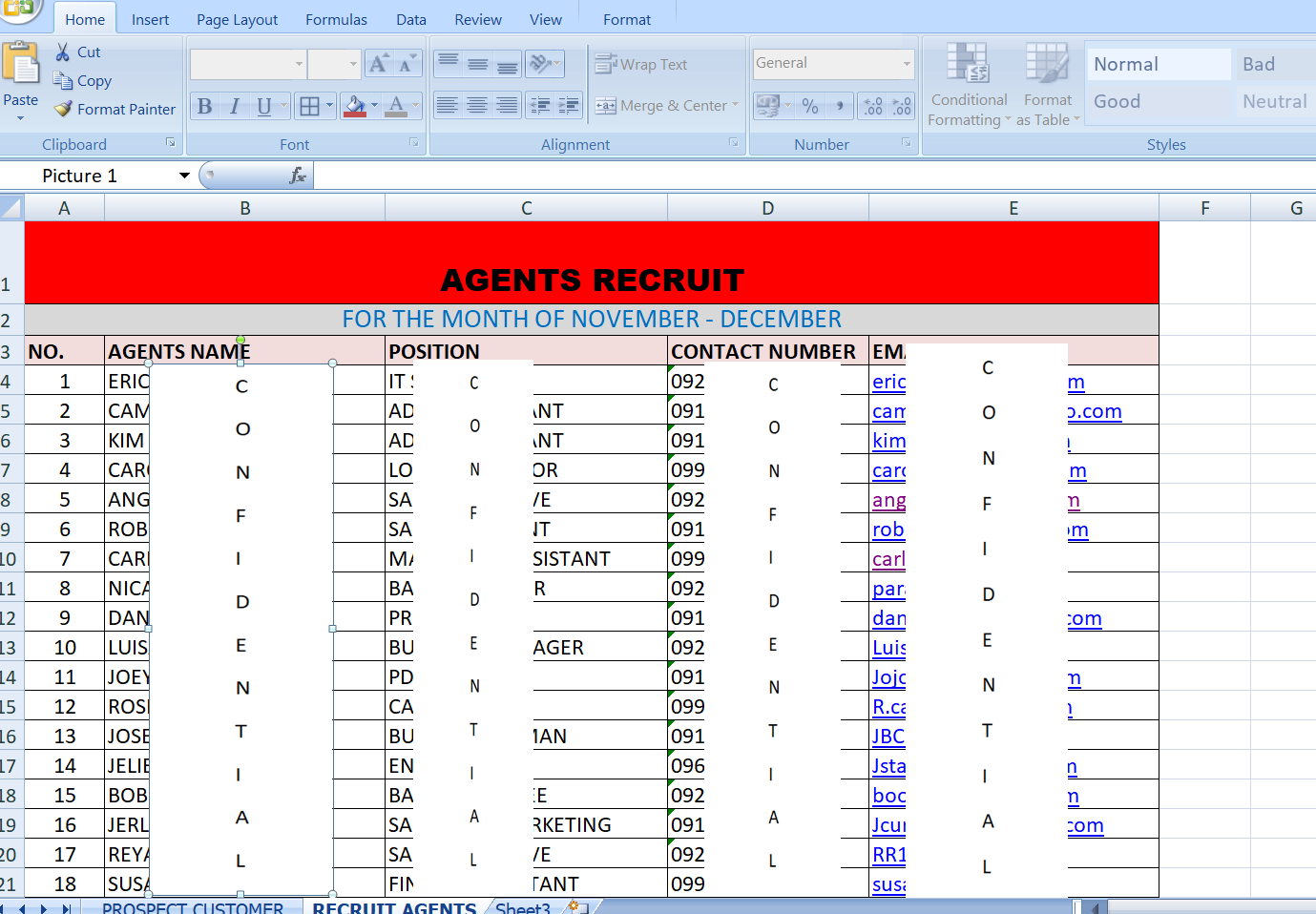Screen dimensions: 1316x914
Task: Click the formula bar input field
Action: pos(814,176)
